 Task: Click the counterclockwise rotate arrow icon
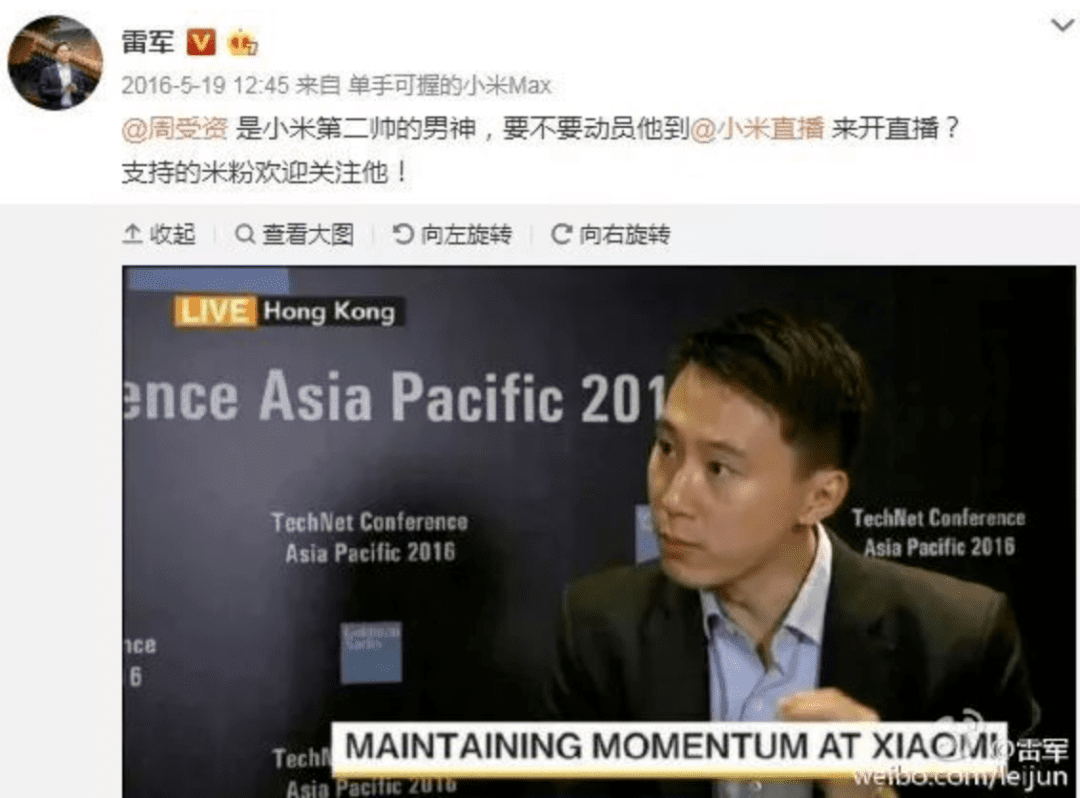(402, 234)
